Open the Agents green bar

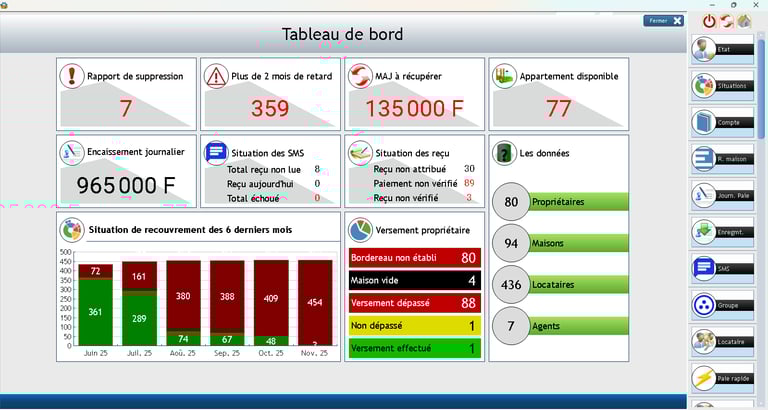(x=578, y=326)
